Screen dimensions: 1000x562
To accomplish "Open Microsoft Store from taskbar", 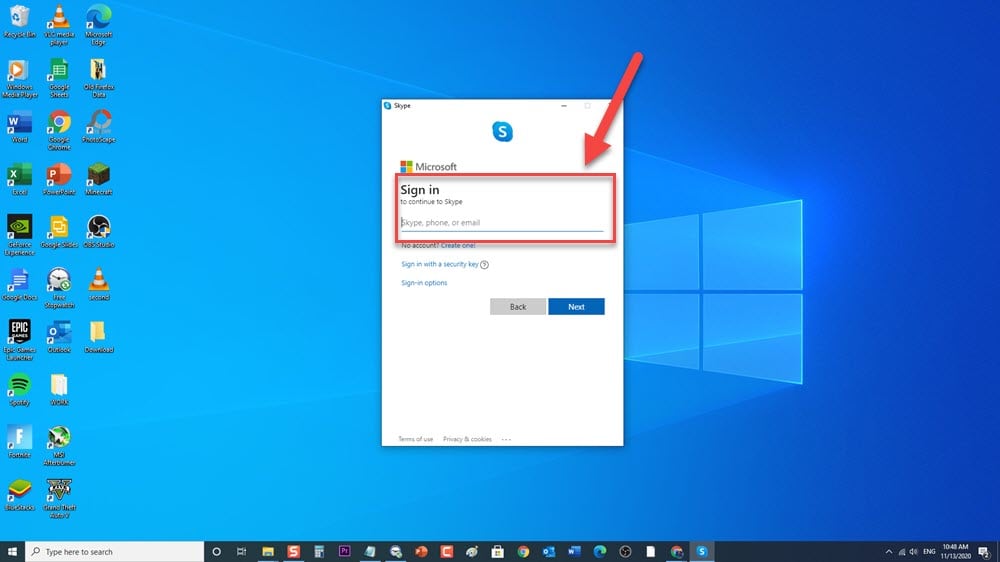I will click(x=497, y=552).
